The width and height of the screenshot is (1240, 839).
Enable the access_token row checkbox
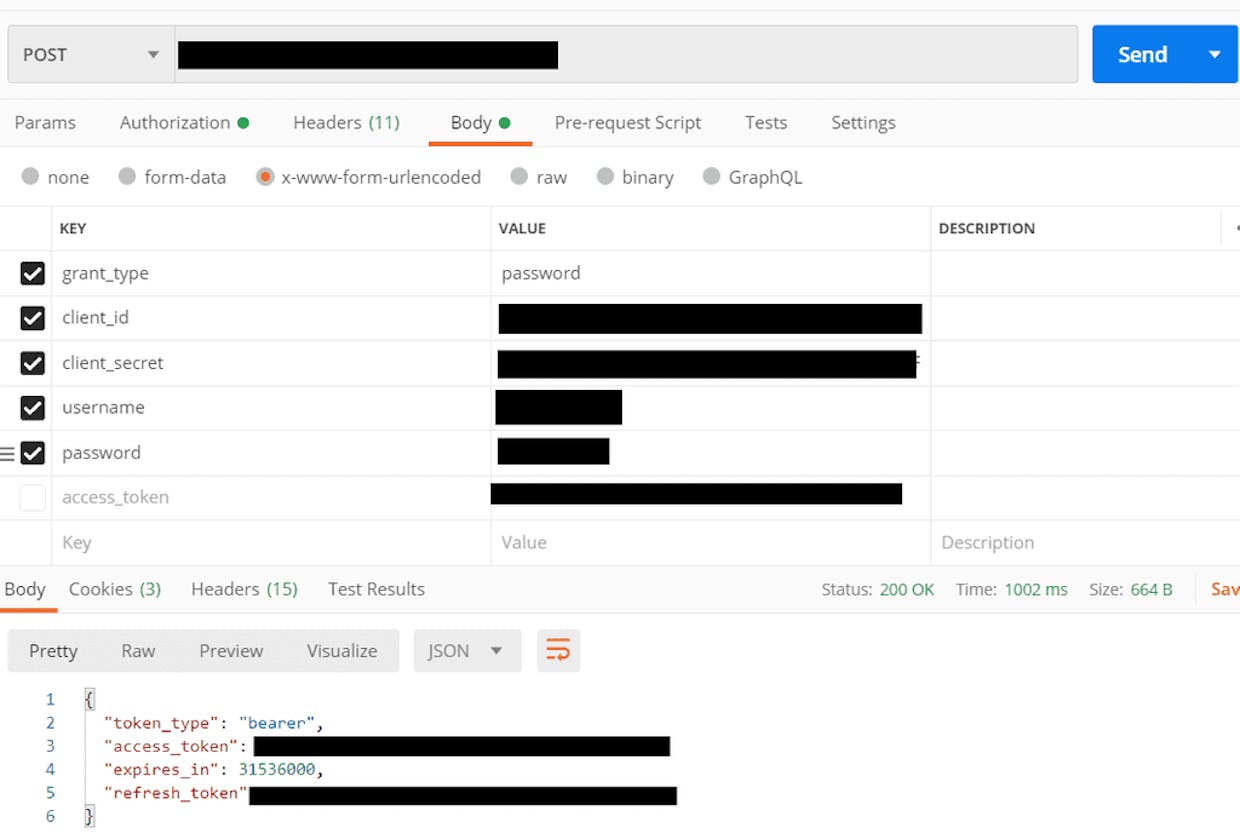point(33,498)
